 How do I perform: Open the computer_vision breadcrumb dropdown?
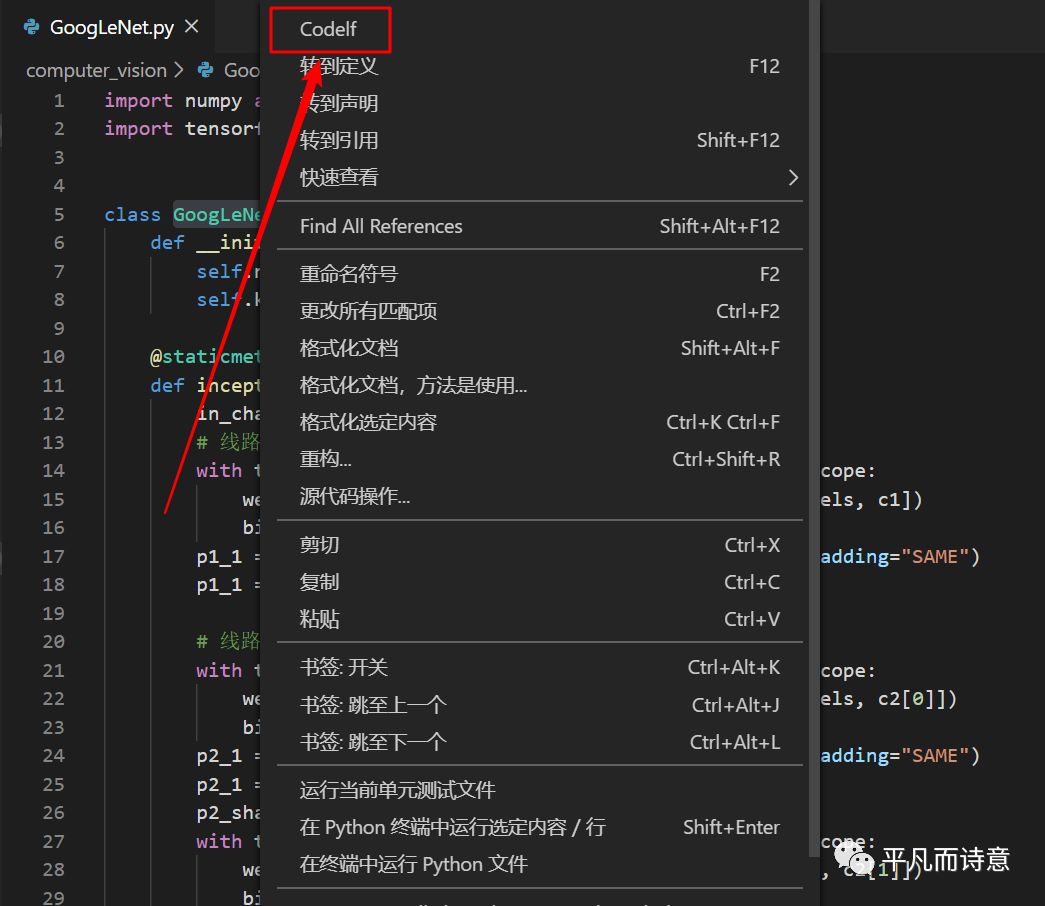tap(96, 69)
